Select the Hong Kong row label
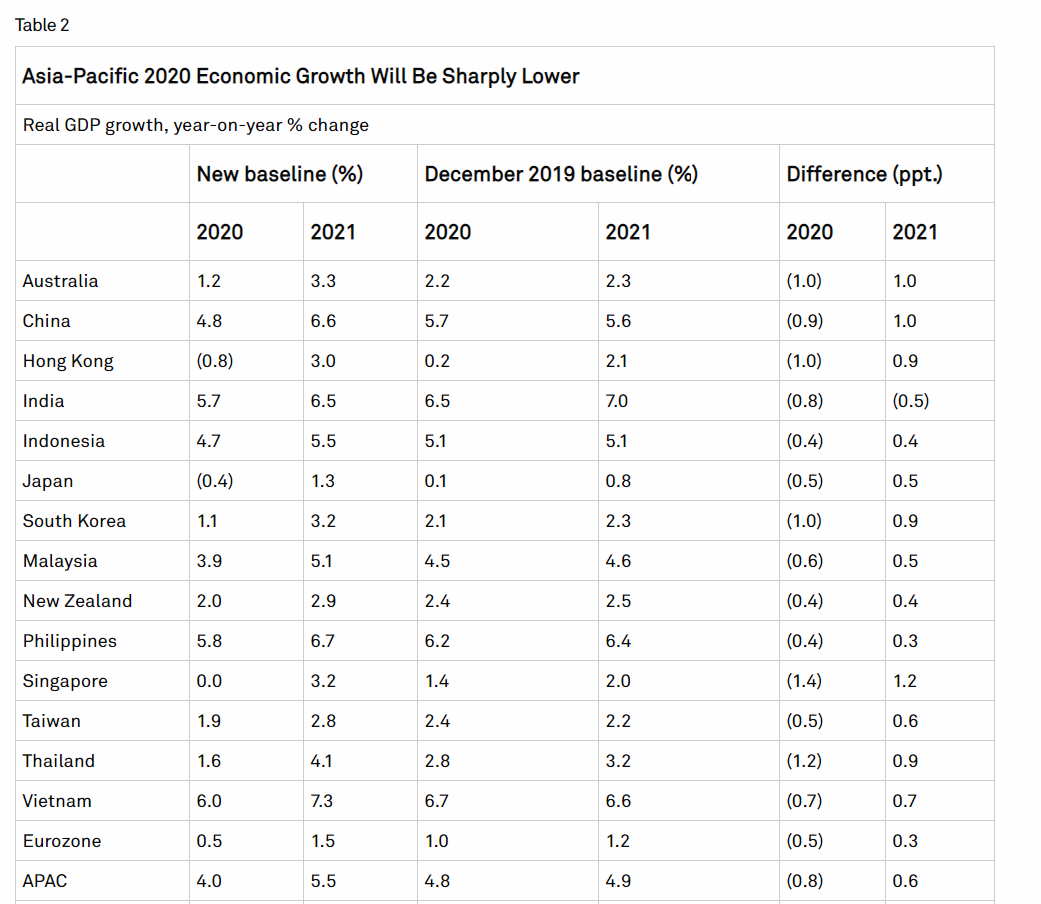The width and height of the screenshot is (1041, 904). coord(68,361)
